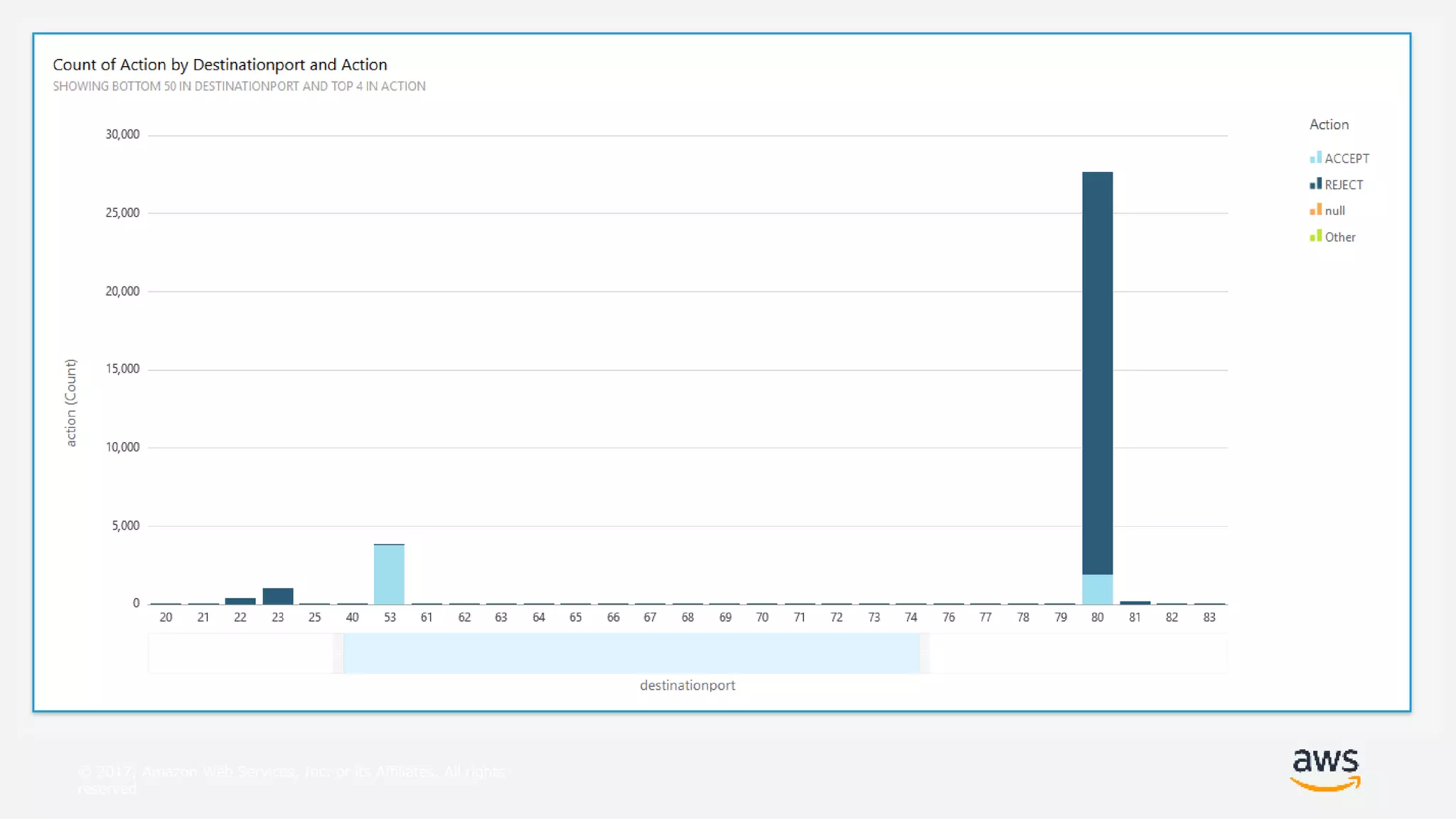Viewport: 1456px width, 819px height.
Task: Click the left handle of range slider
Action: 338,653
